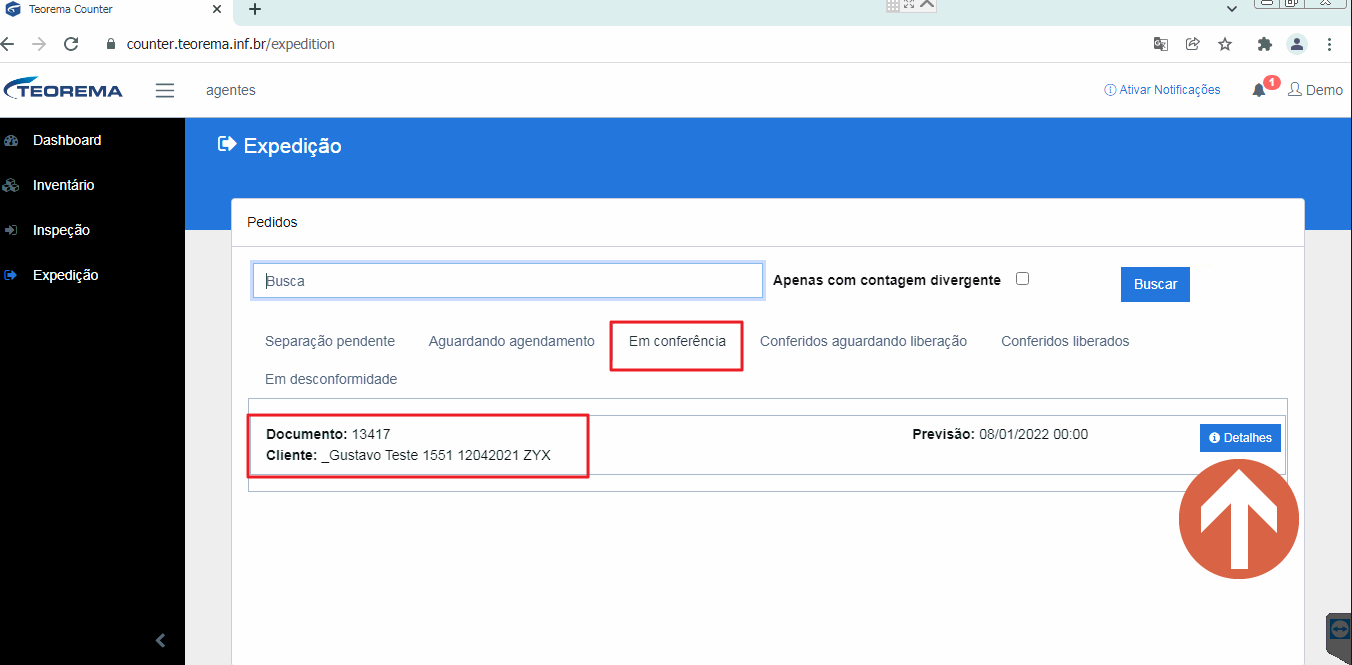The image size is (1352, 665).
Task: Switch to the Separação pendente tab
Action: [x=330, y=341]
